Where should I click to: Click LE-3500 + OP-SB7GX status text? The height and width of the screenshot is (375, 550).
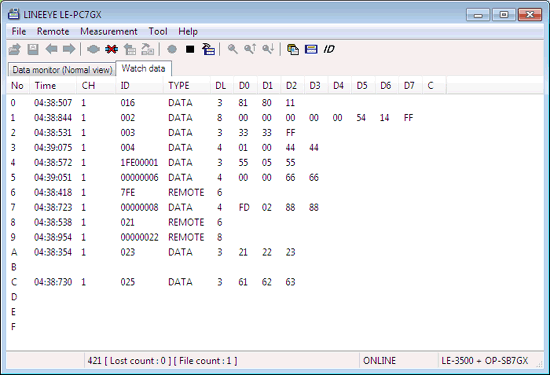[x=484, y=361]
